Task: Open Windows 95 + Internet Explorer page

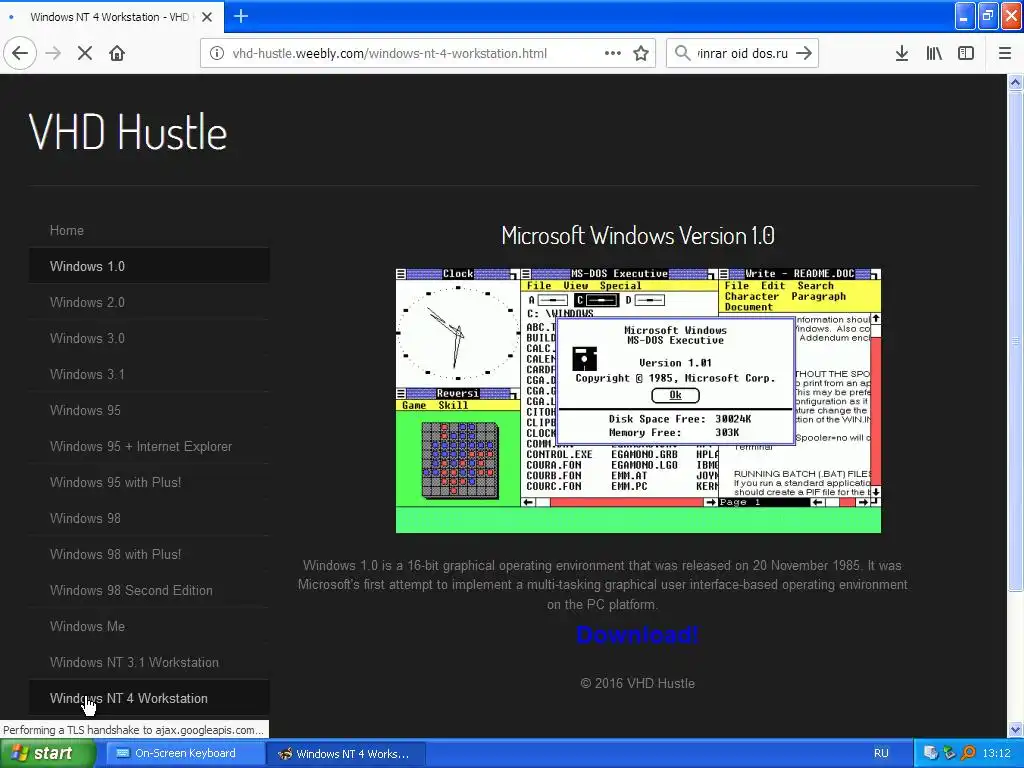Action: click(x=149, y=446)
